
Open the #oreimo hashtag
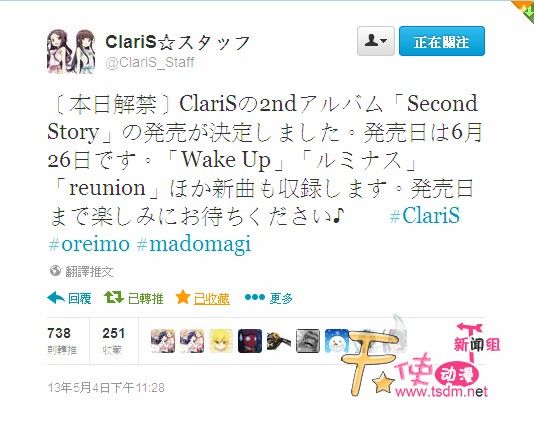coord(89,244)
